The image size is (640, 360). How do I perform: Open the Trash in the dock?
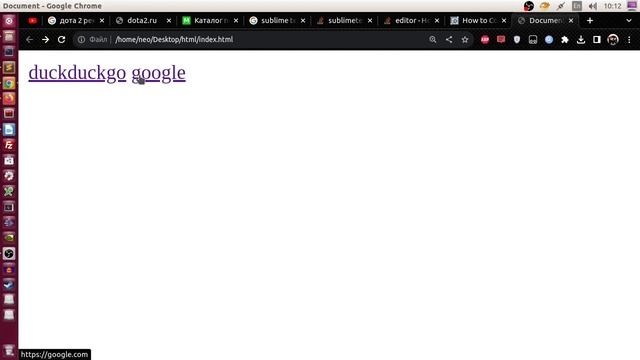tap(9, 351)
